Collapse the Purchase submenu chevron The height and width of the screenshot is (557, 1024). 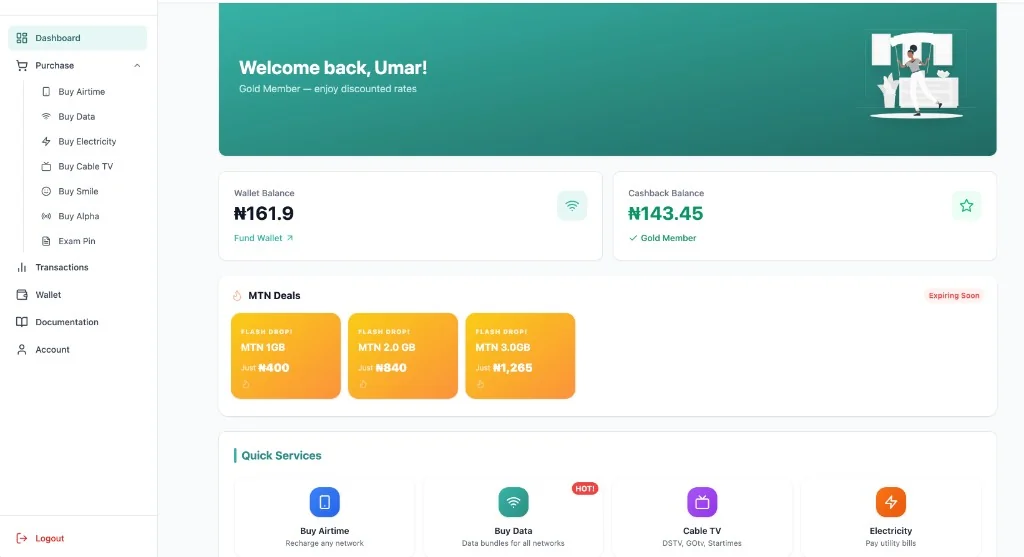point(137,65)
